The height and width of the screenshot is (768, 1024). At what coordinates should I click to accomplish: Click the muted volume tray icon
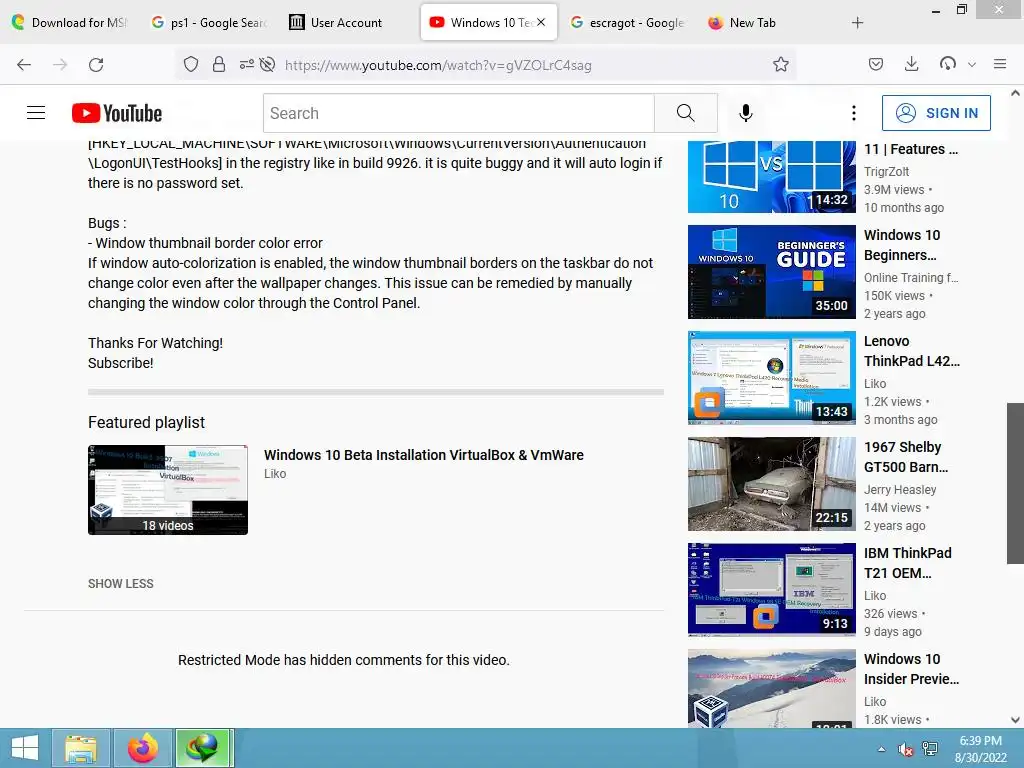(x=906, y=750)
